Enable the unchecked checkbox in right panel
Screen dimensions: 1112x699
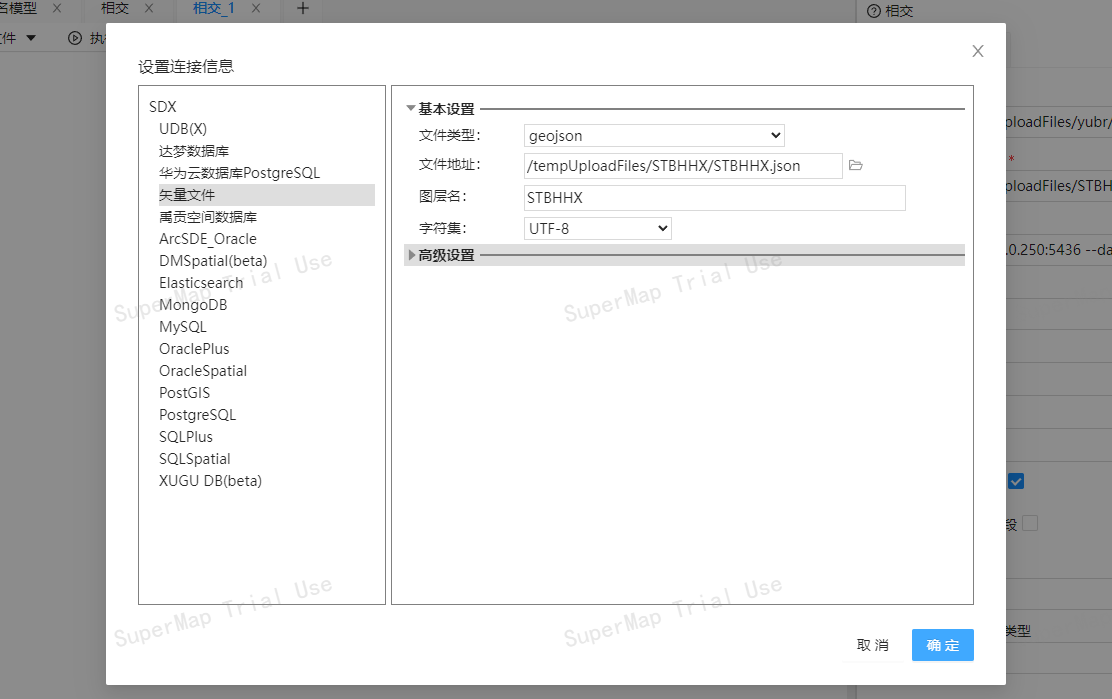(1030, 523)
